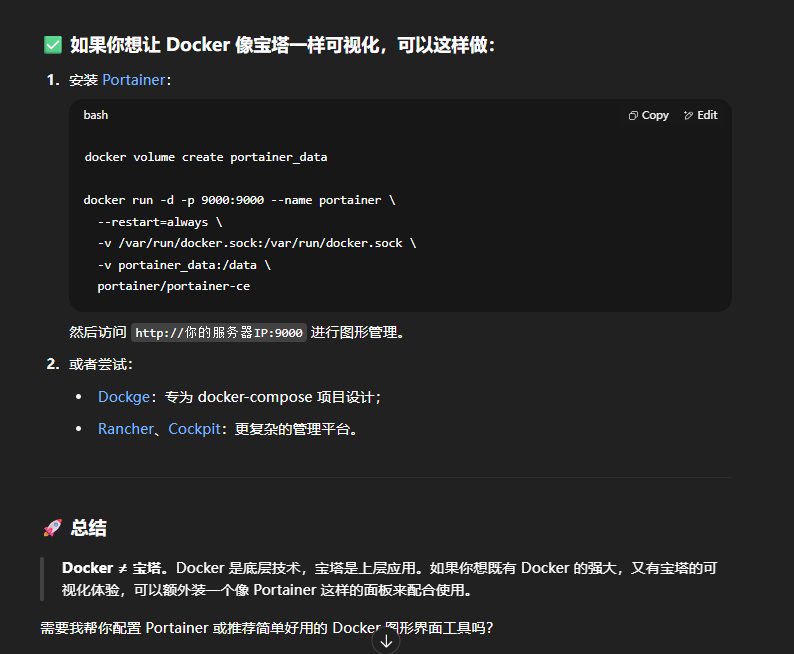Click the bold Docker ≠ 宝塔 text

click(x=114, y=568)
